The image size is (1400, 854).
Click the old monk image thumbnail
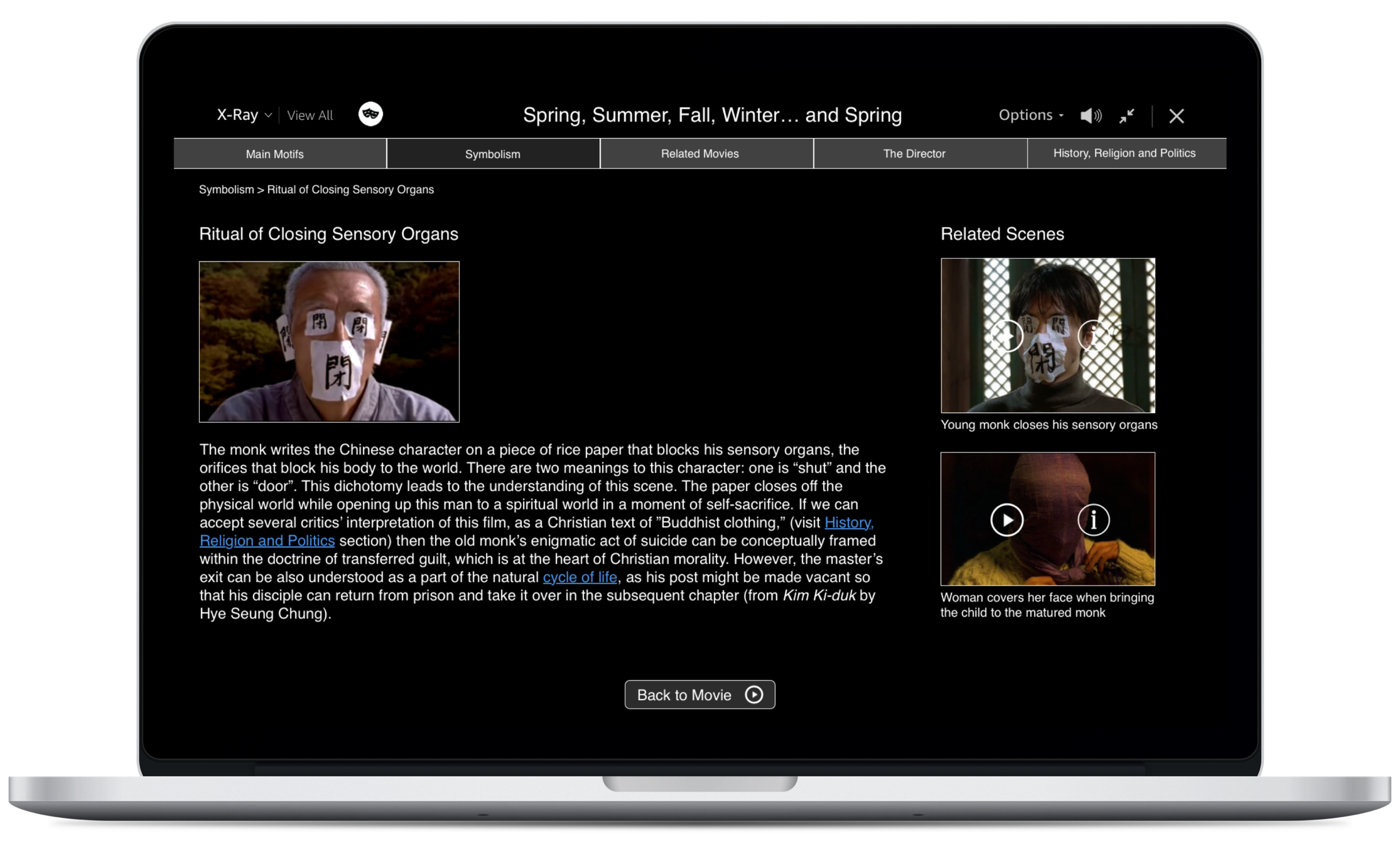coord(329,342)
